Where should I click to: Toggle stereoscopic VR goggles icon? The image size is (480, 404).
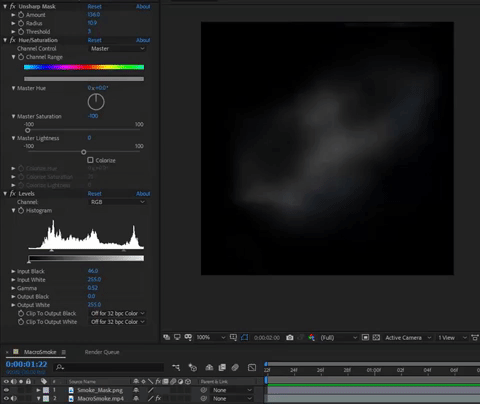coord(188,338)
